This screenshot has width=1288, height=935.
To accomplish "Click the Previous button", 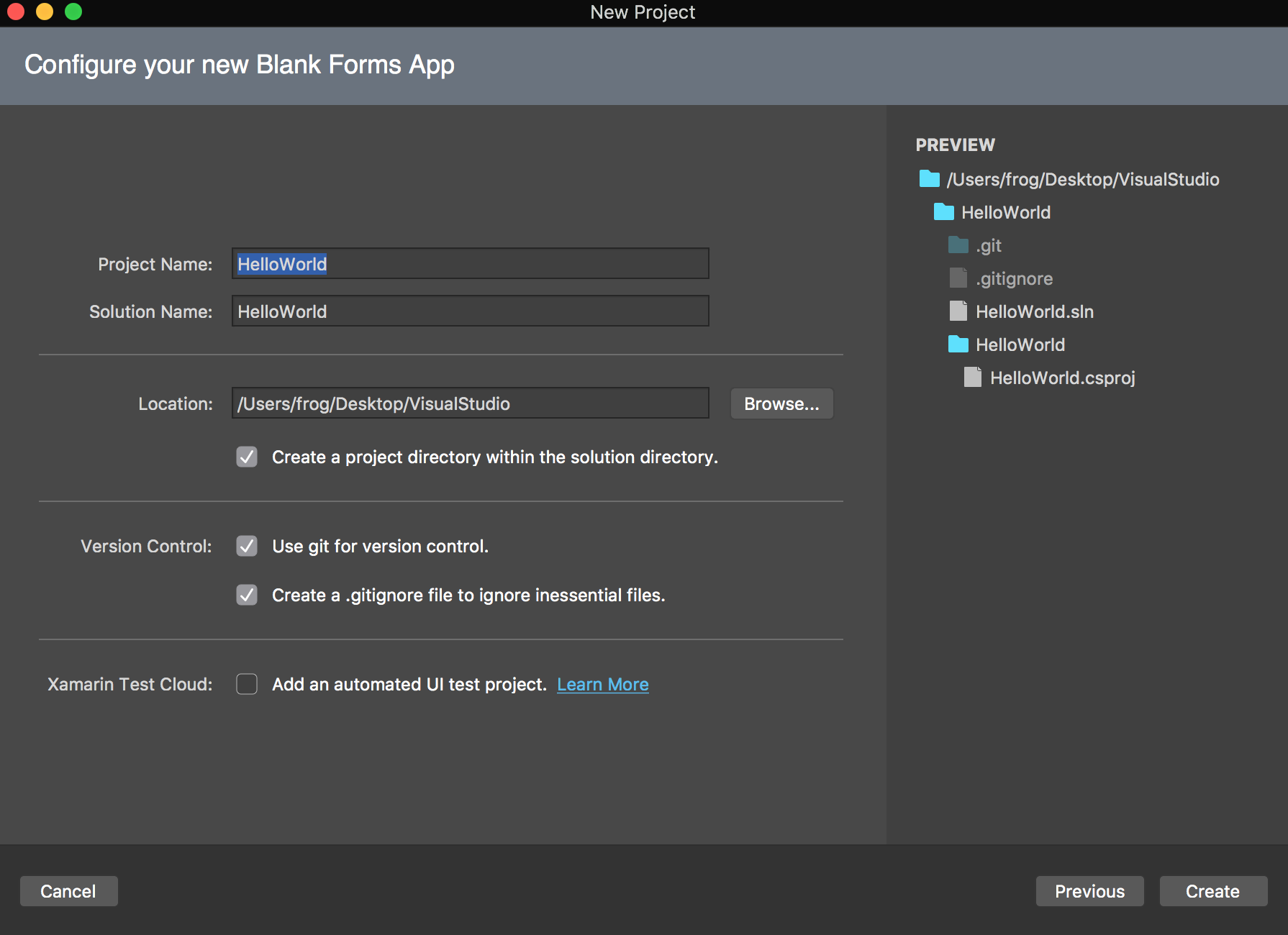I will pos(1089,891).
